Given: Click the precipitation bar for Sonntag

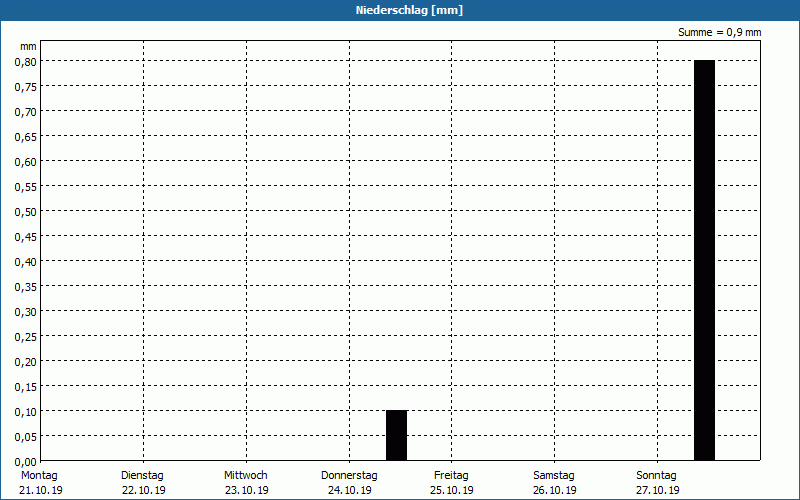Looking at the screenshot, I should tap(704, 260).
